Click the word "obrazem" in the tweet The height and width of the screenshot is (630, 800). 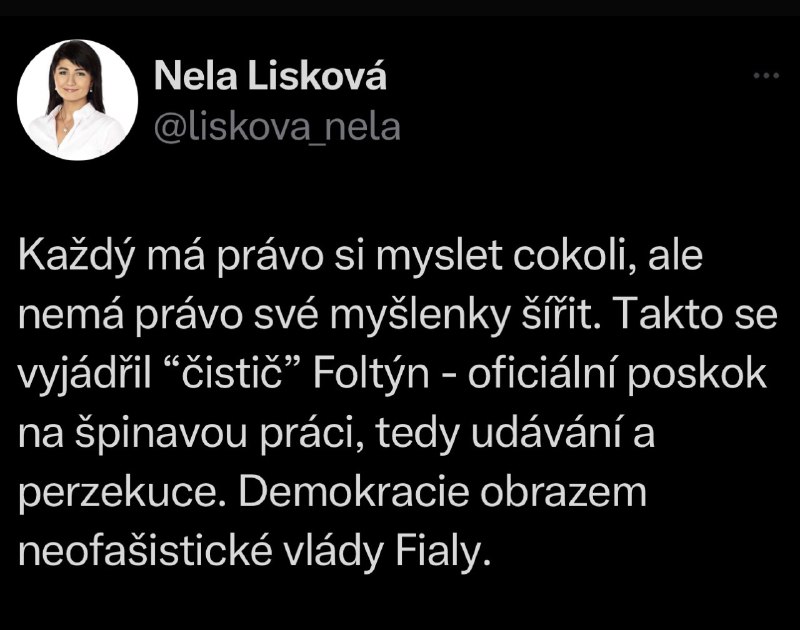(x=564, y=492)
